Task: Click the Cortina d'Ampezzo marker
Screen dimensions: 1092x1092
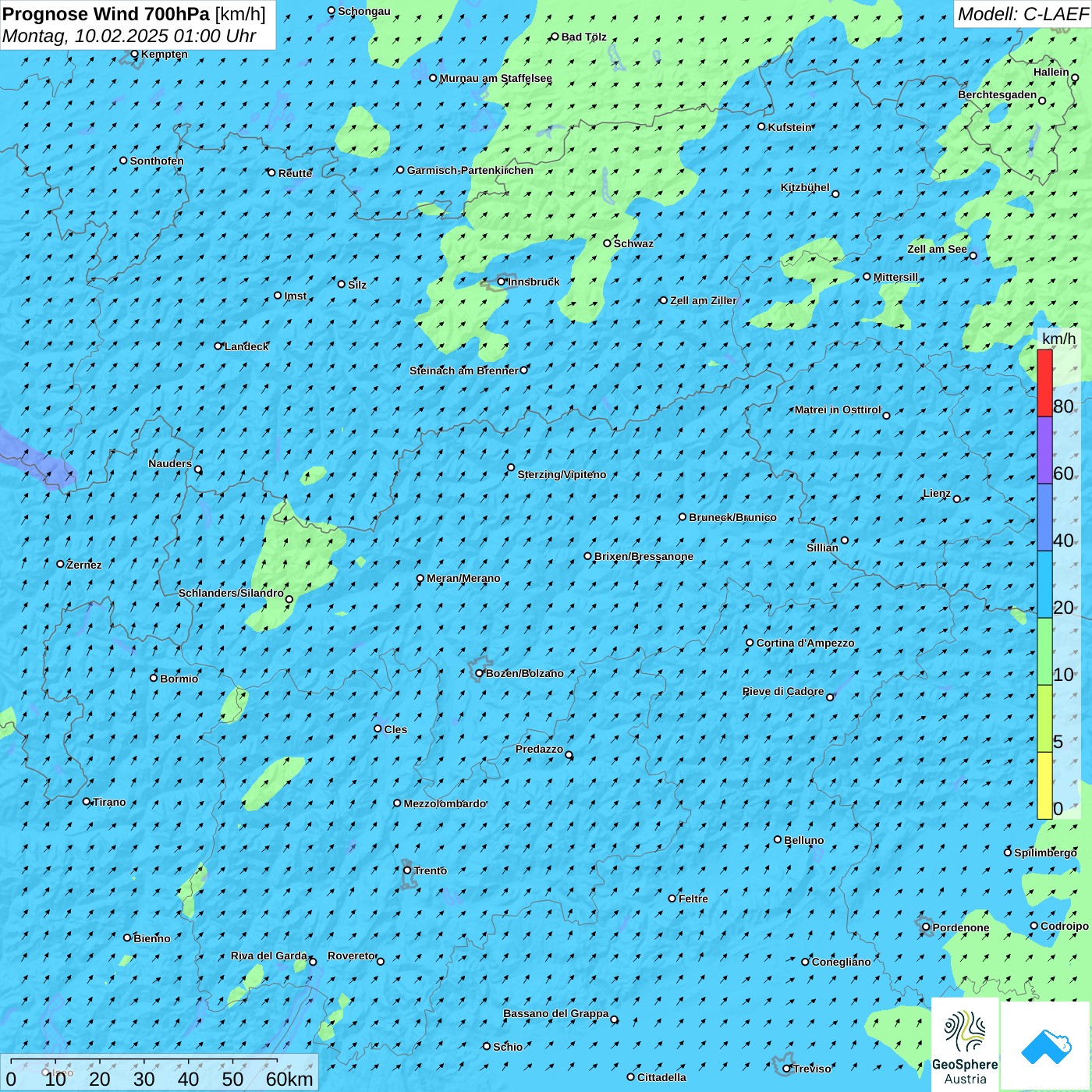Action: 750,643
